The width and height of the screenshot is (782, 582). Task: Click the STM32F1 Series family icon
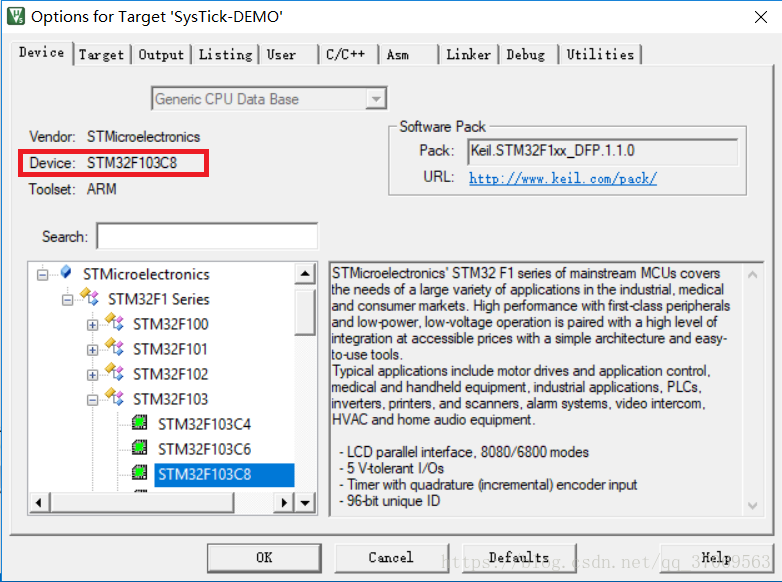pyautogui.click(x=90, y=297)
